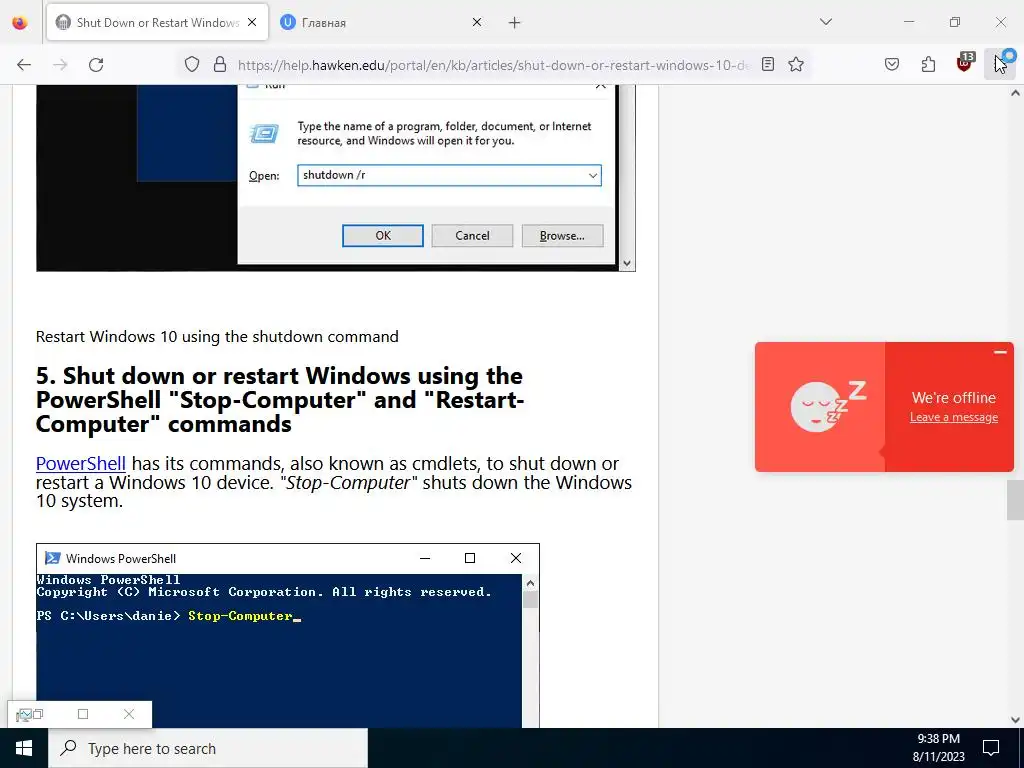Viewport: 1024px width, 768px height.
Task: Open the taskbar clock and date
Action: click(938, 748)
